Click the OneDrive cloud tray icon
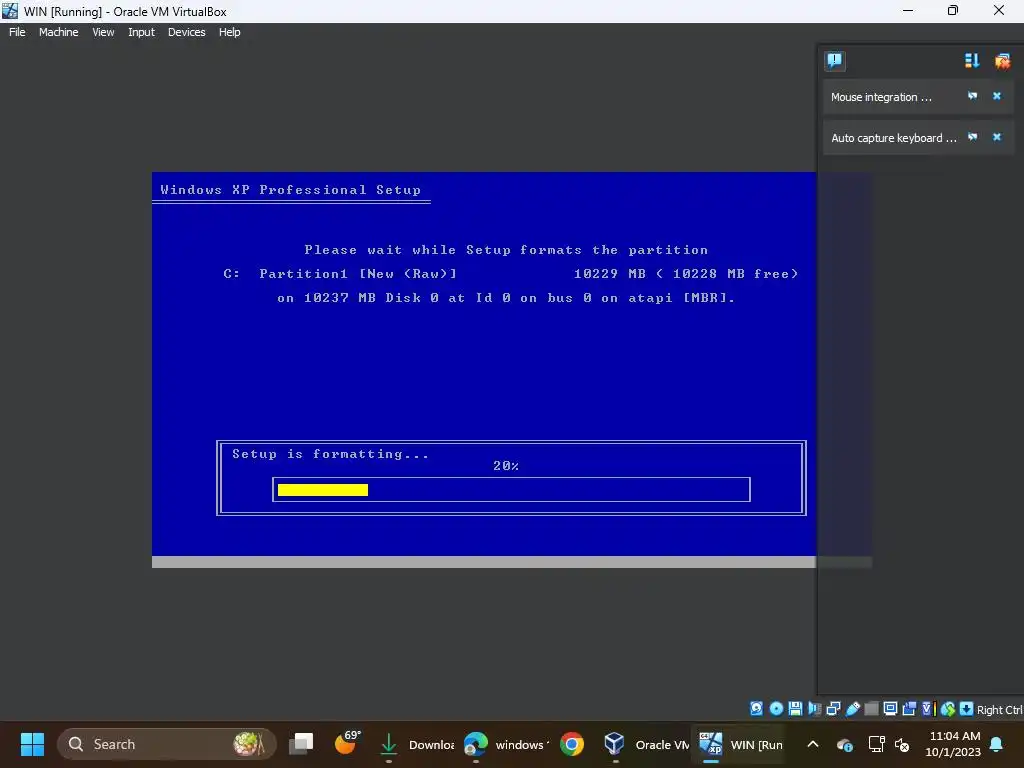1024x768 pixels. 844,744
